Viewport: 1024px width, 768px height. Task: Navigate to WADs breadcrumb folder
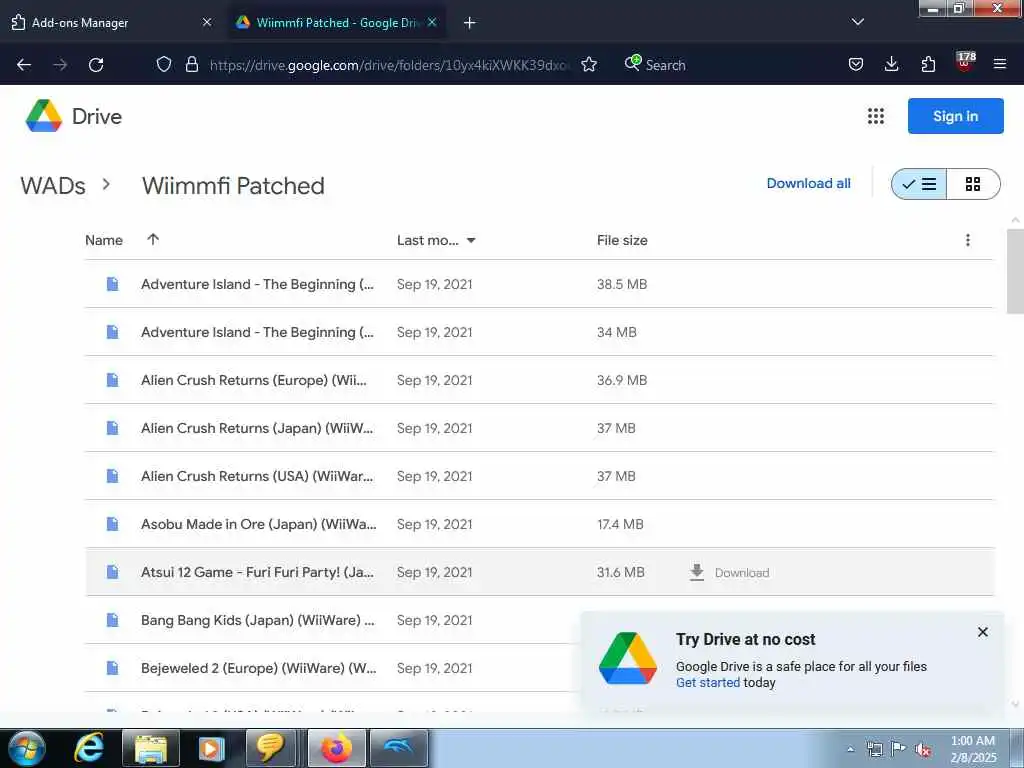[x=53, y=185]
